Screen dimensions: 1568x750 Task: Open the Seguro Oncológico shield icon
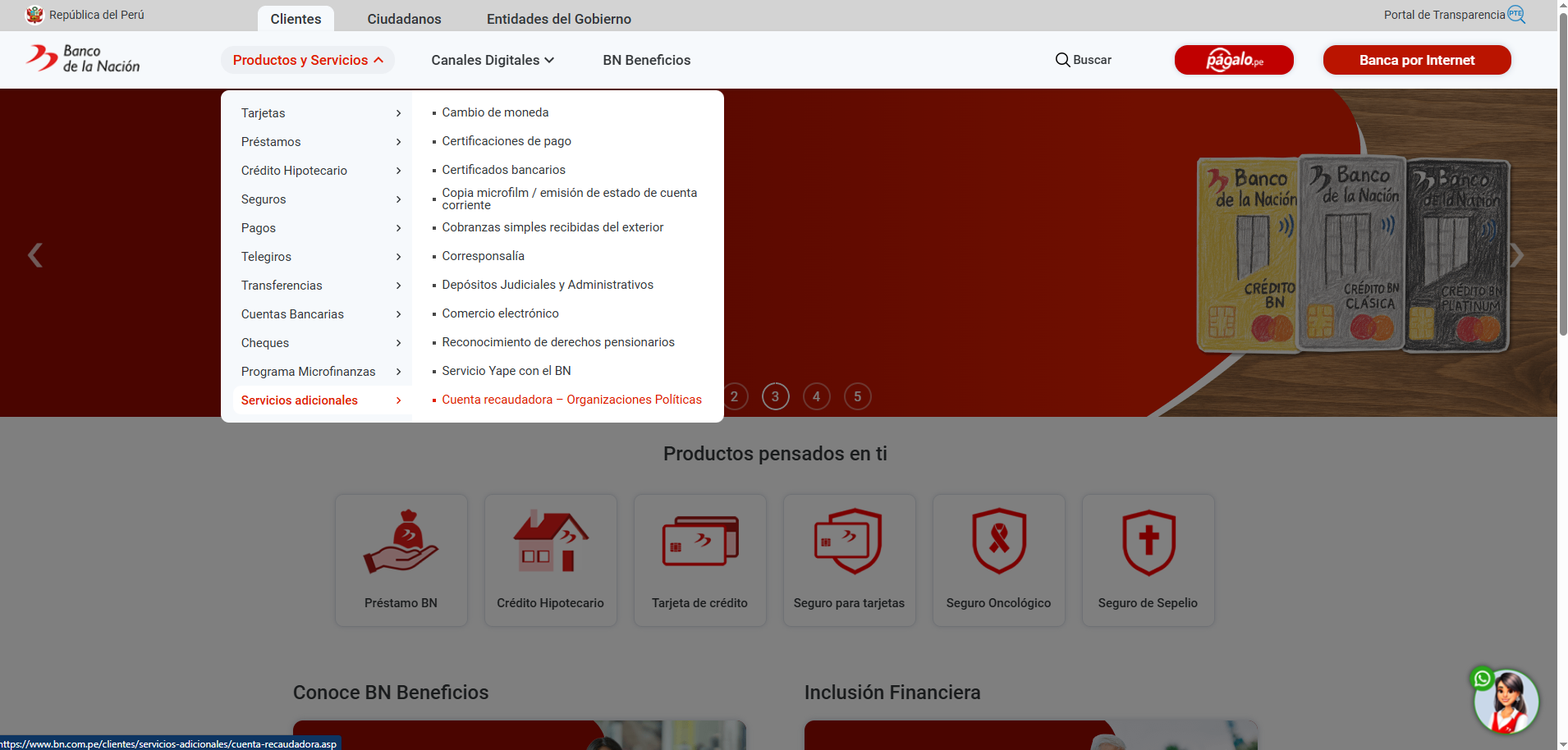tap(998, 542)
